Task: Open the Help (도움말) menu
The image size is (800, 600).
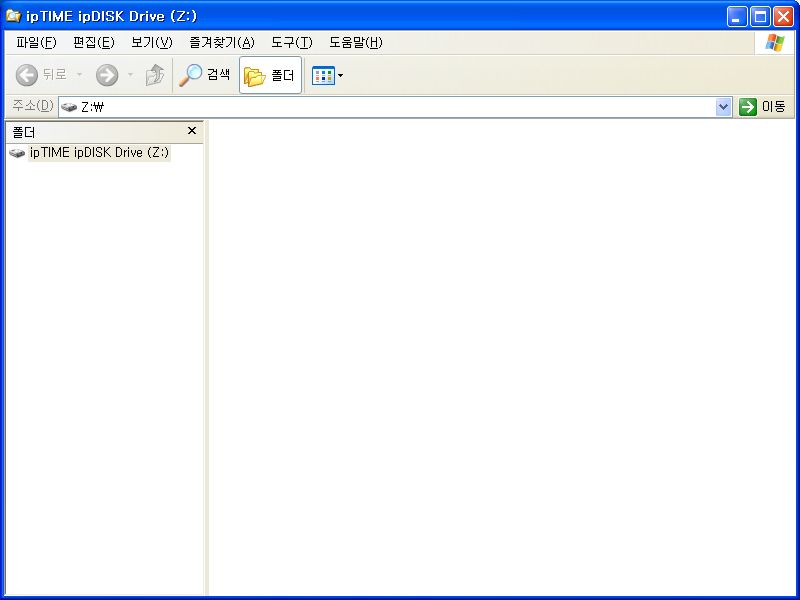Action: [356, 42]
